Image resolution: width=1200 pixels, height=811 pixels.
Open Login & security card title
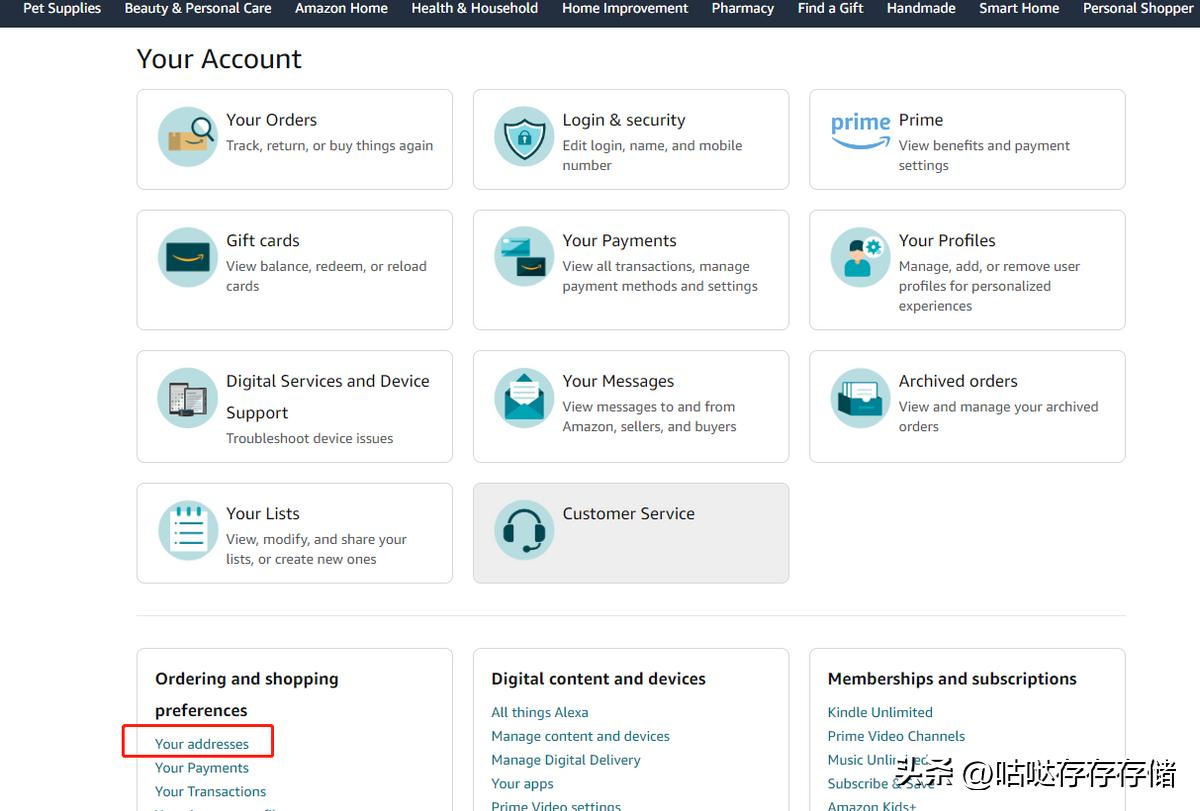click(x=624, y=120)
